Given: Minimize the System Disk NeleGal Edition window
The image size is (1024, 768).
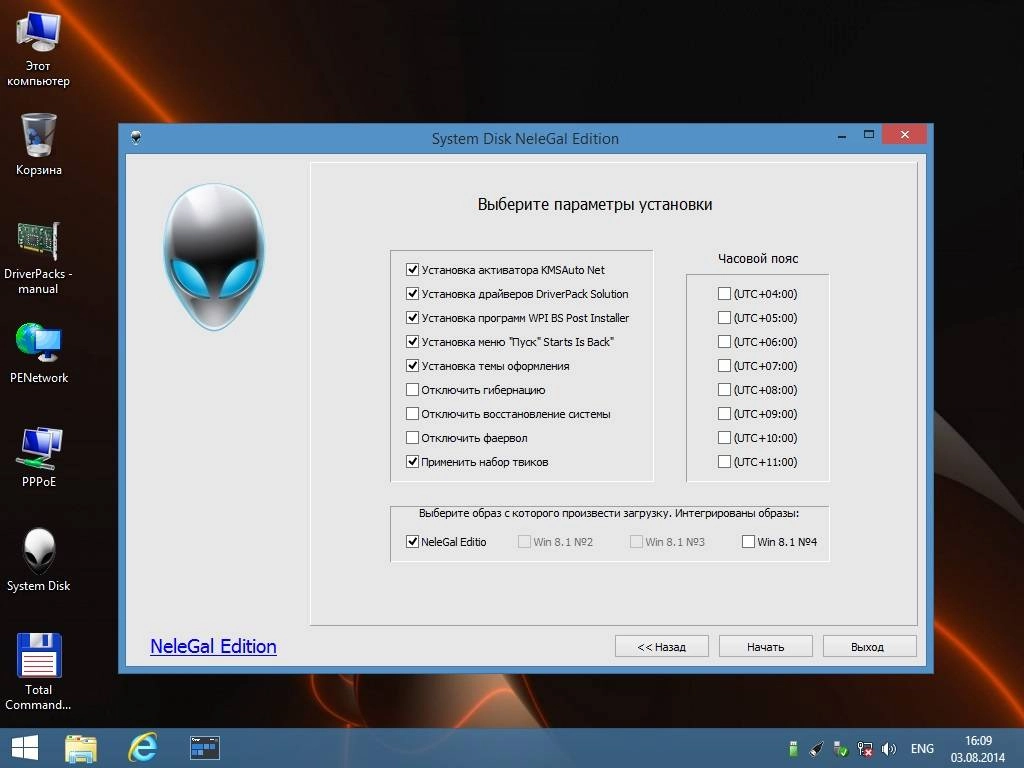Looking at the screenshot, I should click(x=842, y=136).
